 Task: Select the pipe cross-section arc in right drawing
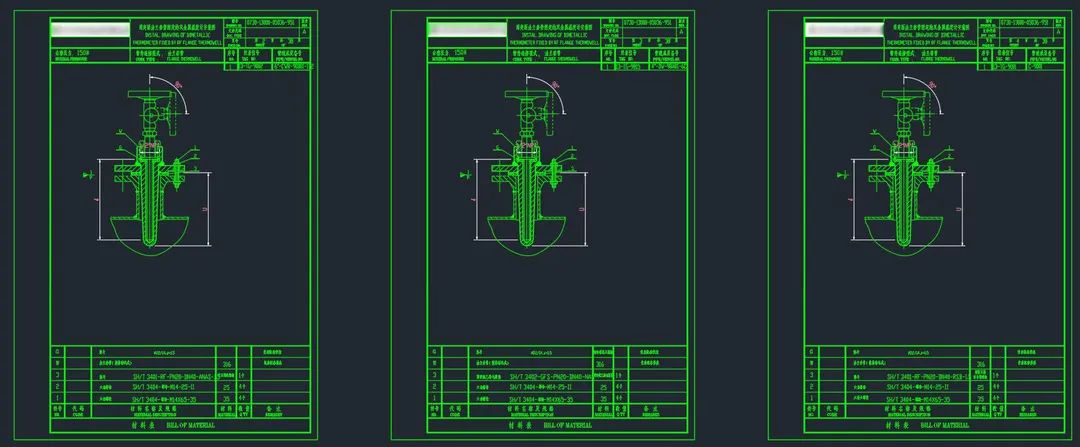(903, 236)
